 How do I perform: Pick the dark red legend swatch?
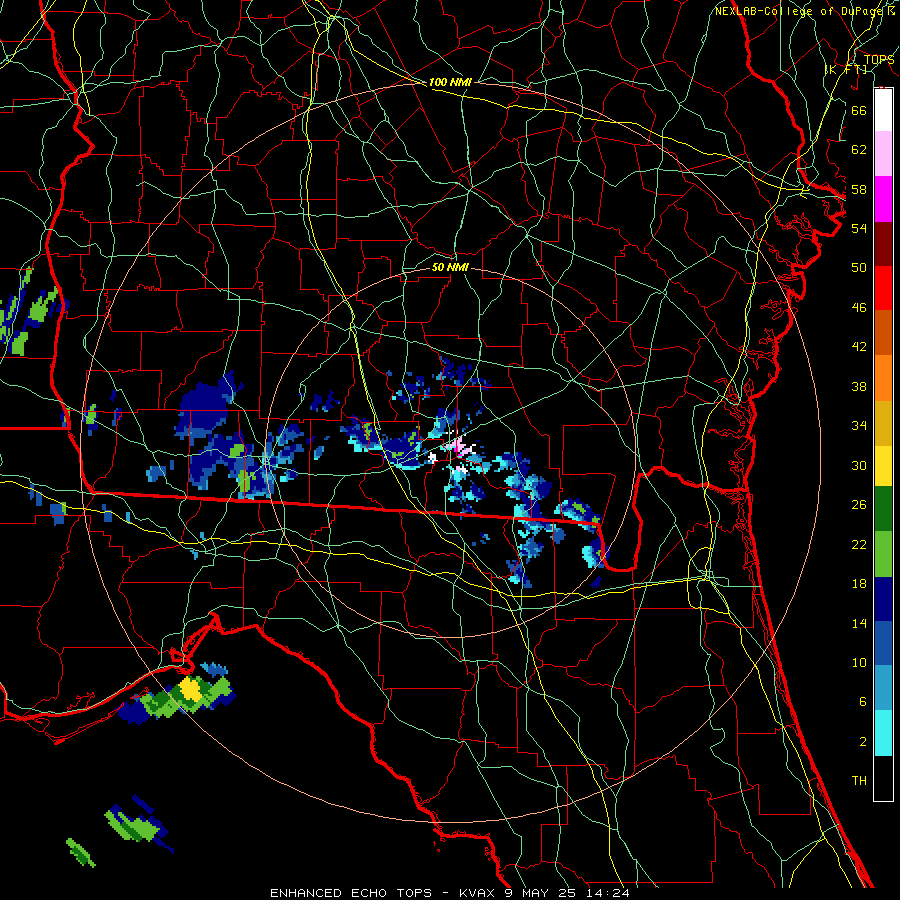pos(883,244)
